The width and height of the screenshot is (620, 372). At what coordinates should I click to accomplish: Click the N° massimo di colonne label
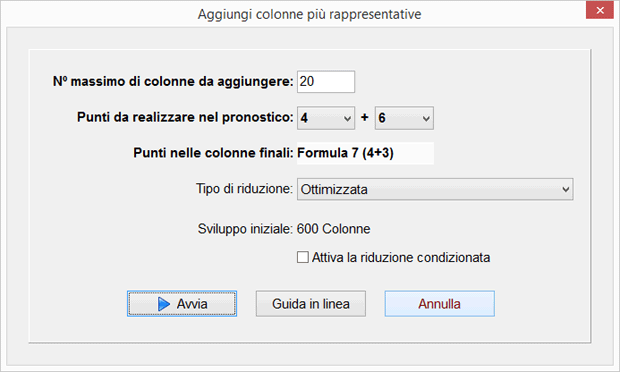pyautogui.click(x=173, y=81)
